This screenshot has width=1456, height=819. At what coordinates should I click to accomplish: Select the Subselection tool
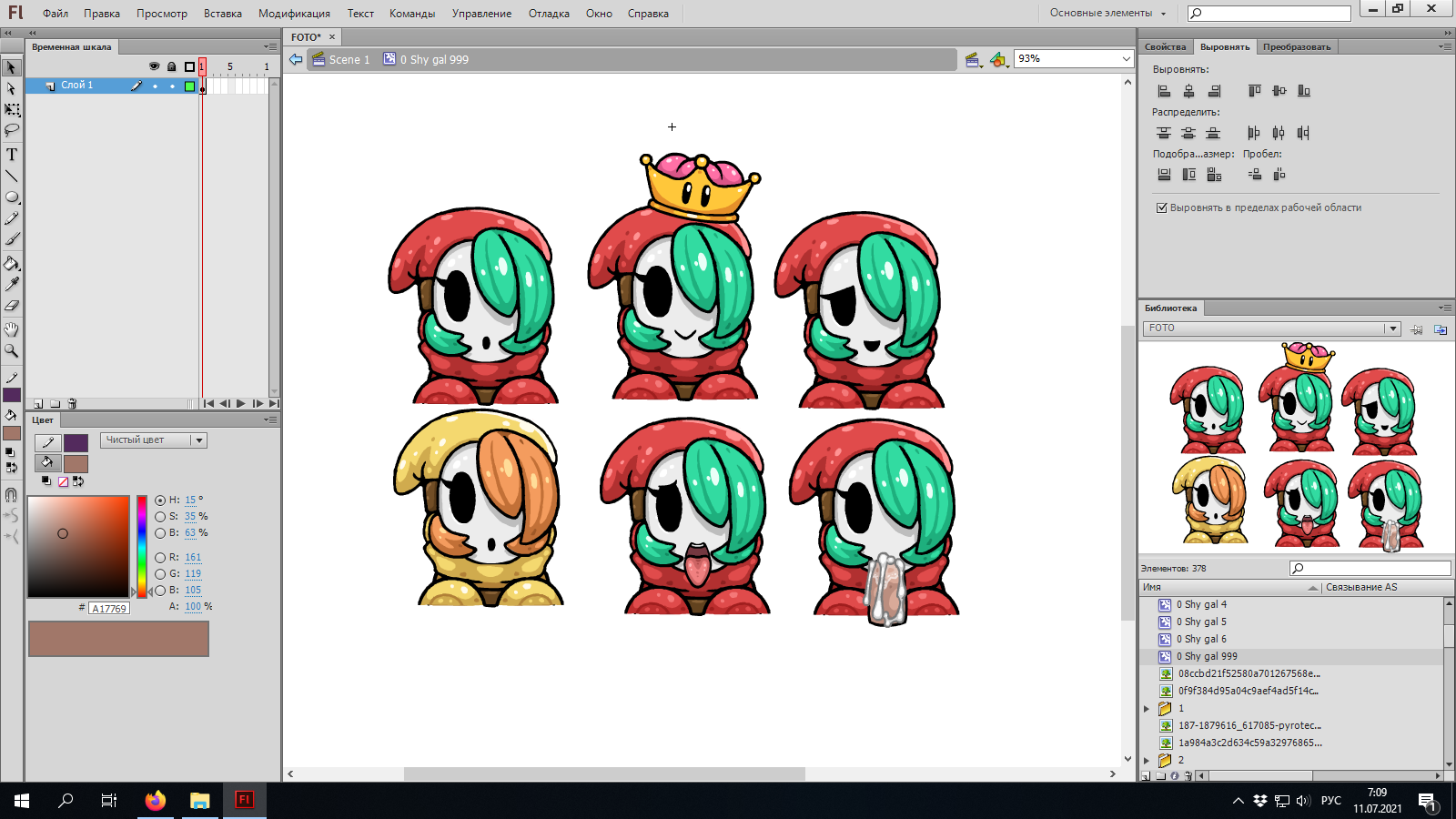pyautogui.click(x=12, y=88)
